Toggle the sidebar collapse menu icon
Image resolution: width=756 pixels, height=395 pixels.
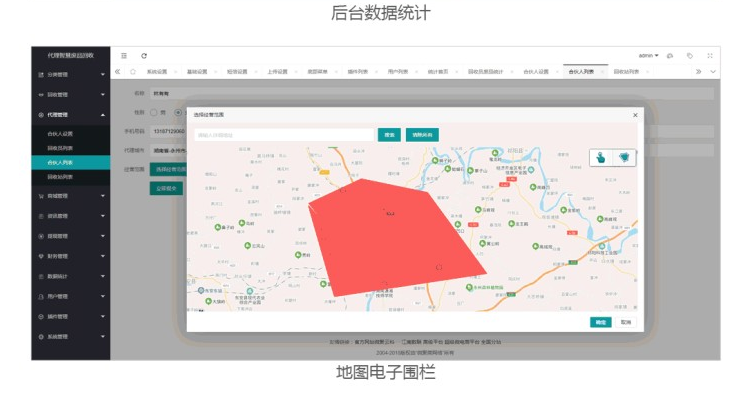[124, 56]
